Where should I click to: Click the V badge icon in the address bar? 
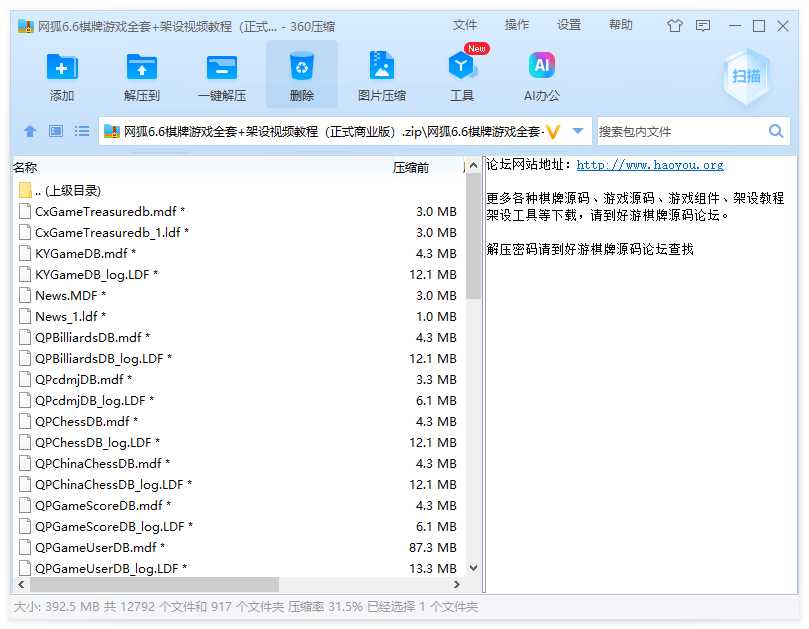(x=553, y=132)
